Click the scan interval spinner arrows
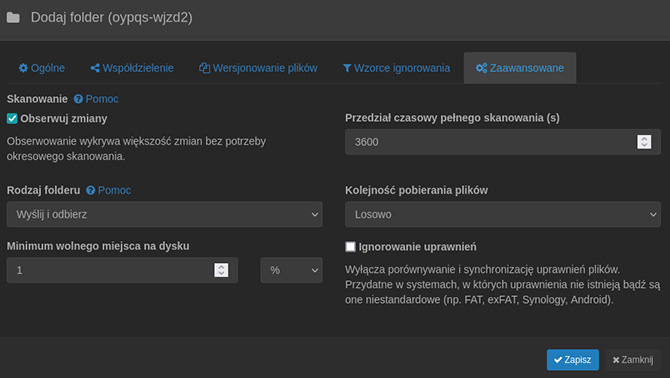The width and height of the screenshot is (670, 378). pos(644,142)
